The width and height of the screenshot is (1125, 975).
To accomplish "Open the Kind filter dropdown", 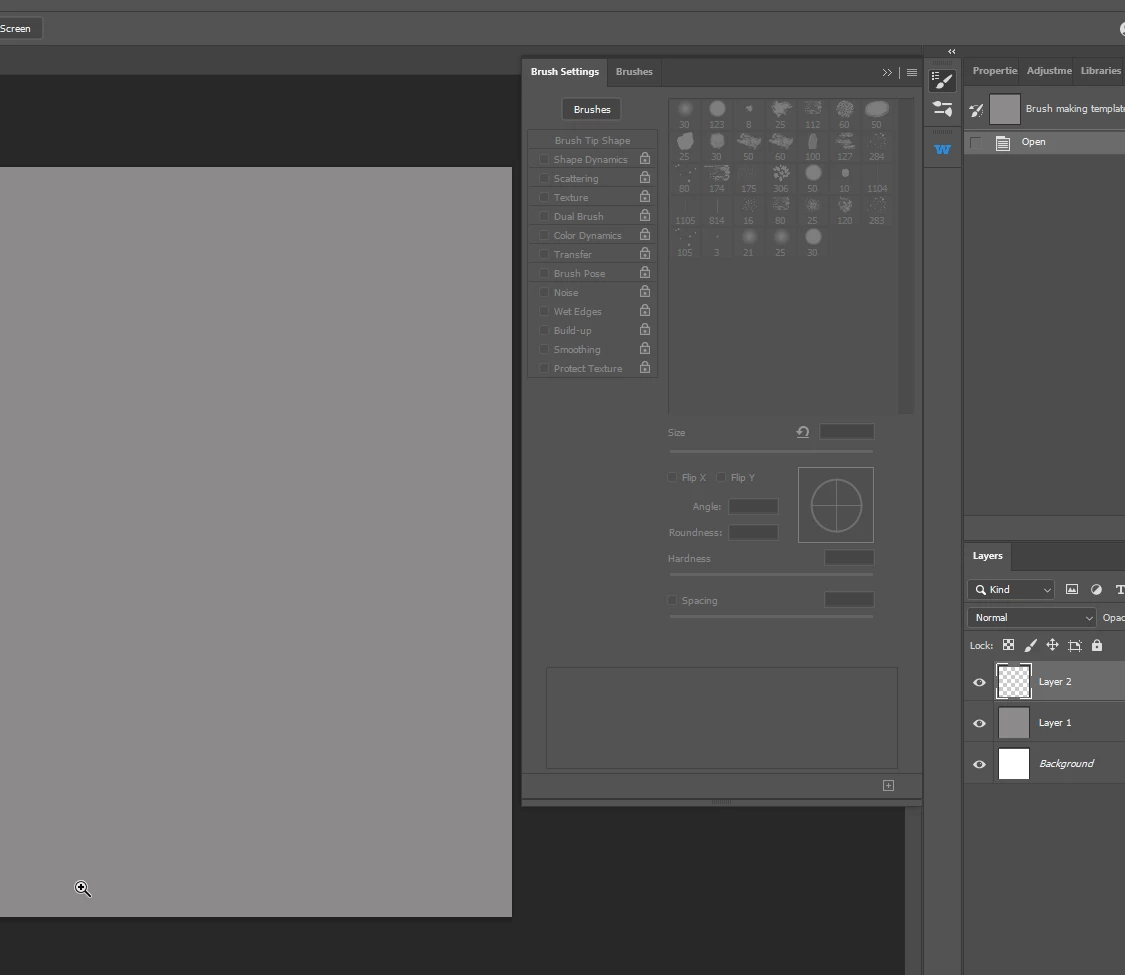I will (1010, 590).
